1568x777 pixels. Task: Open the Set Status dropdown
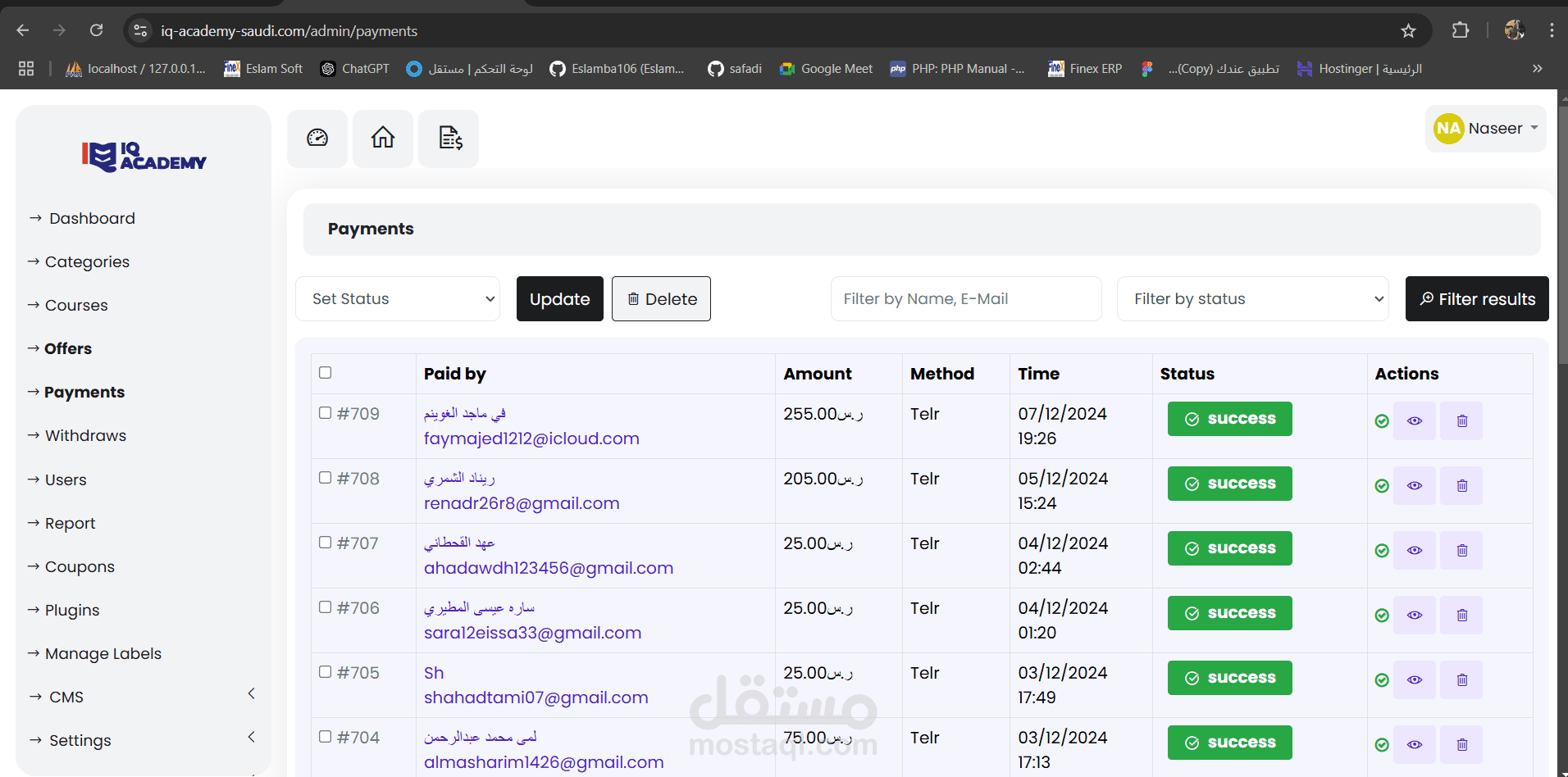pyautogui.click(x=398, y=299)
